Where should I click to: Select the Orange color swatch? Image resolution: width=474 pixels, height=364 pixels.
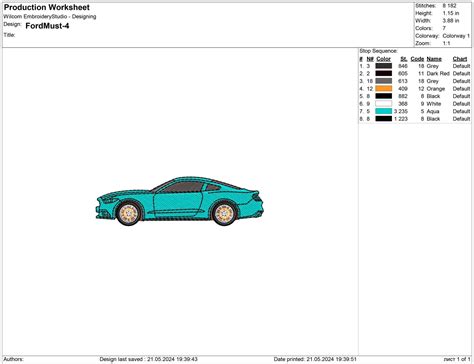[384, 89]
